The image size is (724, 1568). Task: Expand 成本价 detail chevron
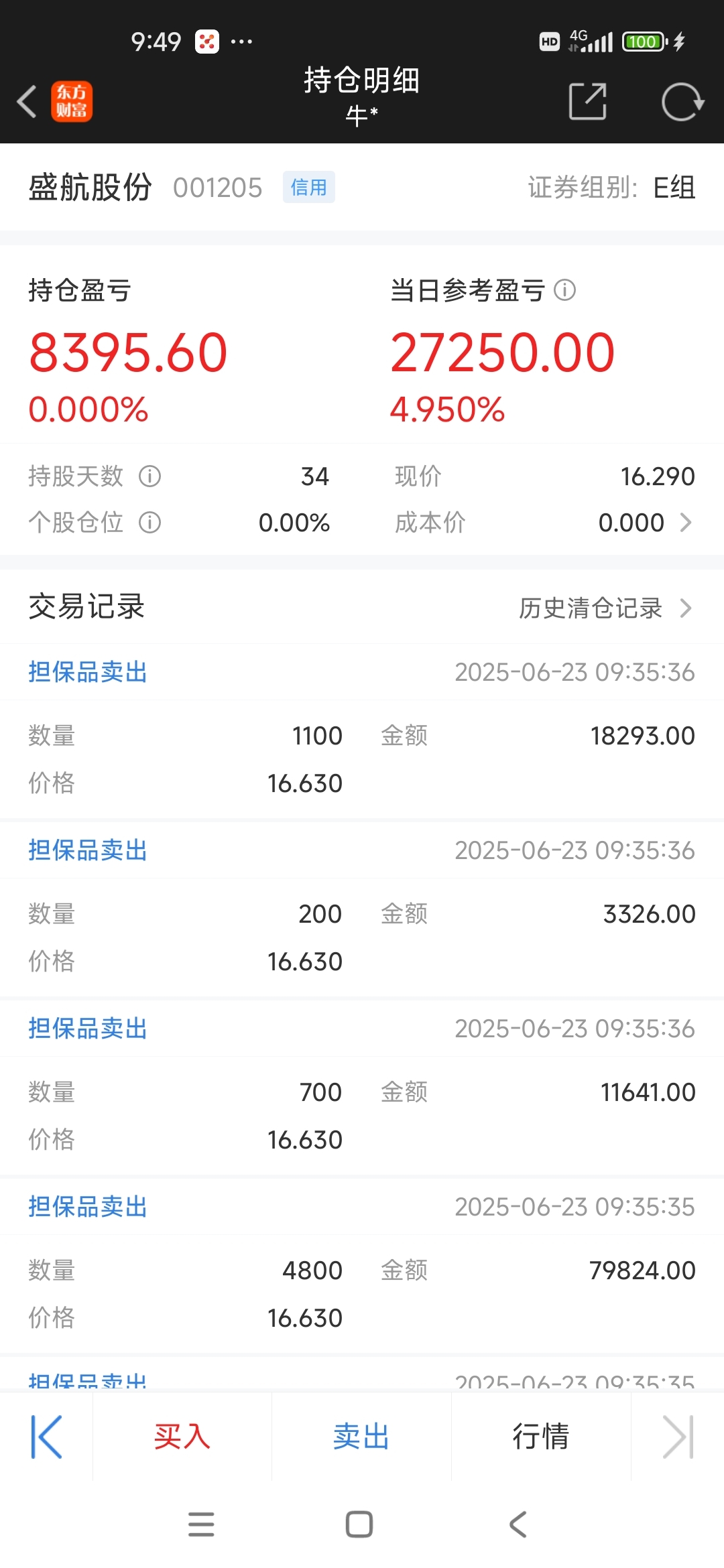click(685, 523)
